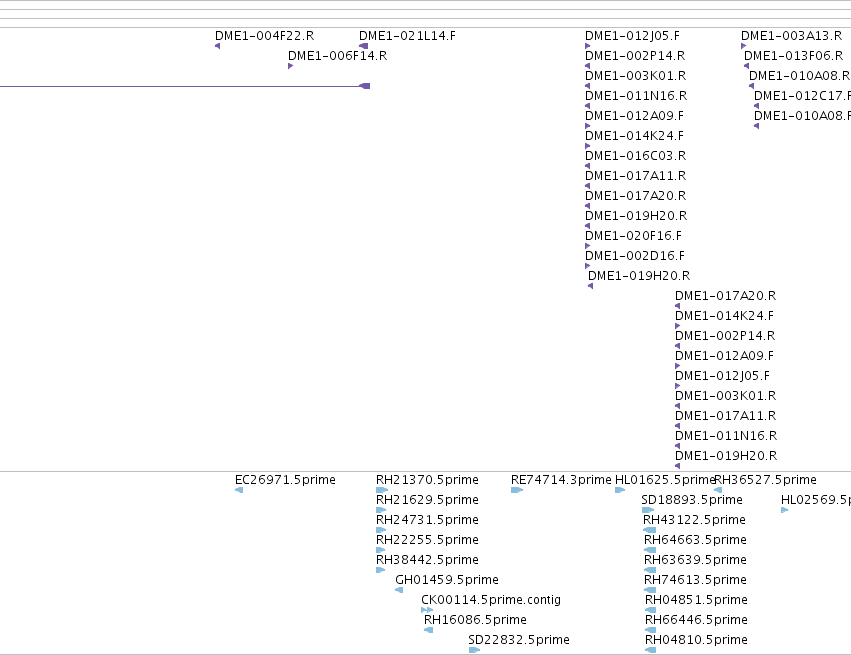The height and width of the screenshot is (655, 851).
Task: Click the DME1-020F16.F feature label
Action: 633,236
